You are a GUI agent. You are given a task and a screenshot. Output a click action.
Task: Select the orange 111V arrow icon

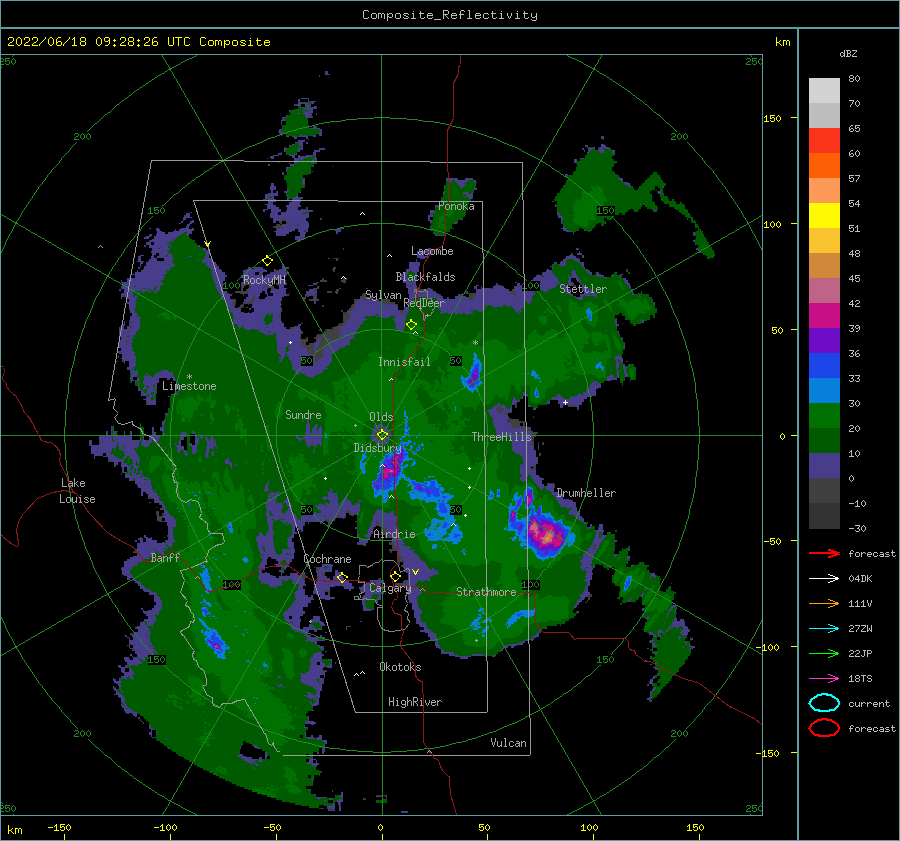(824, 603)
